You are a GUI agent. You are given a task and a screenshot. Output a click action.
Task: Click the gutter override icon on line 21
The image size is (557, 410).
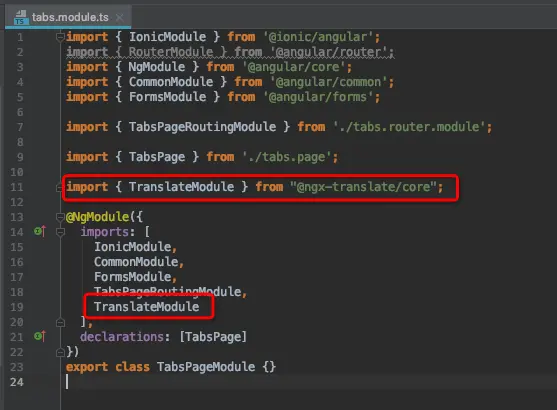(x=40, y=336)
